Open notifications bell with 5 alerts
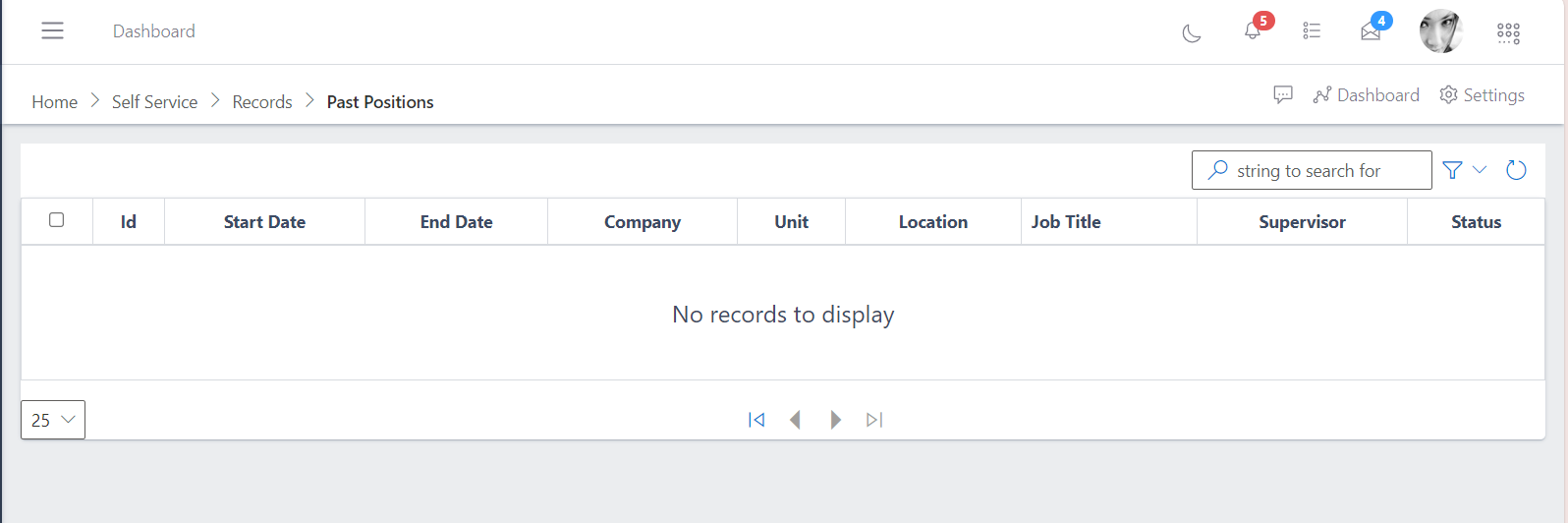Viewport: 1568px width, 523px height. click(x=1253, y=31)
